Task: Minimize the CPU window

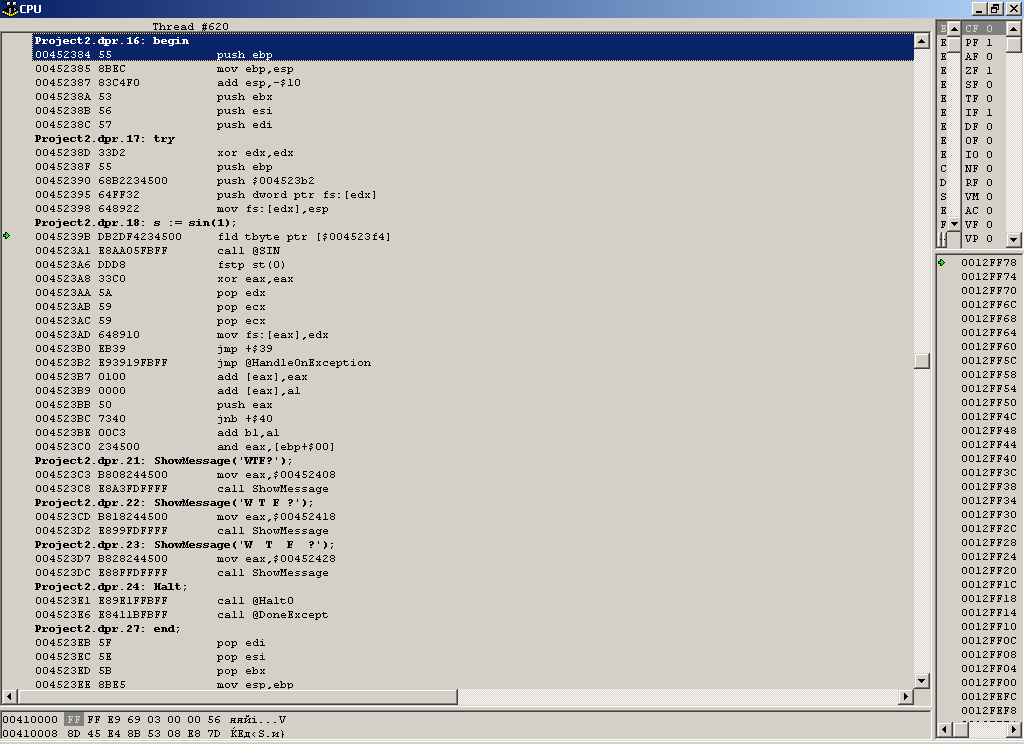Action: pos(978,8)
